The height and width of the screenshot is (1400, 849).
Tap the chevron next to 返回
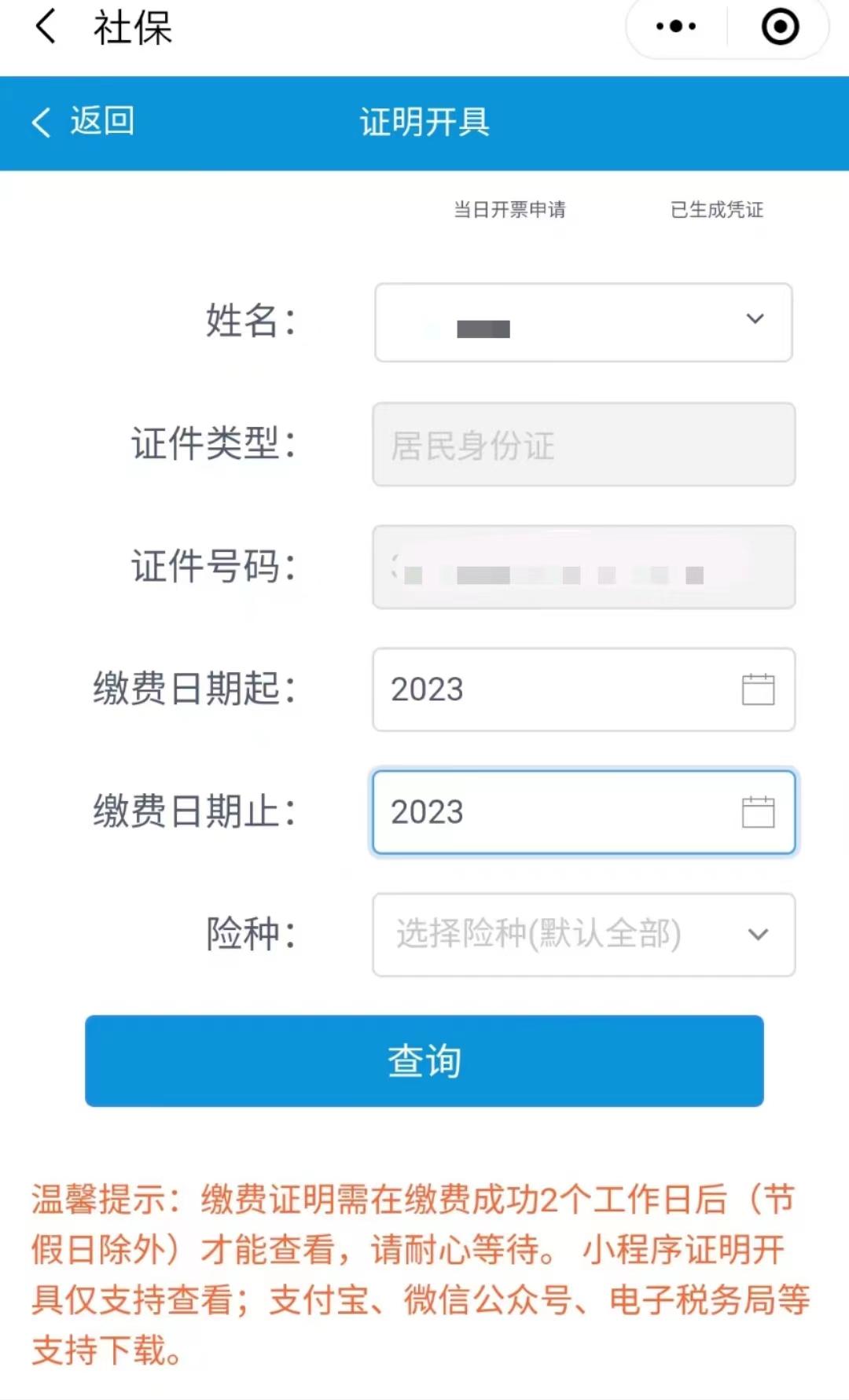click(x=39, y=123)
